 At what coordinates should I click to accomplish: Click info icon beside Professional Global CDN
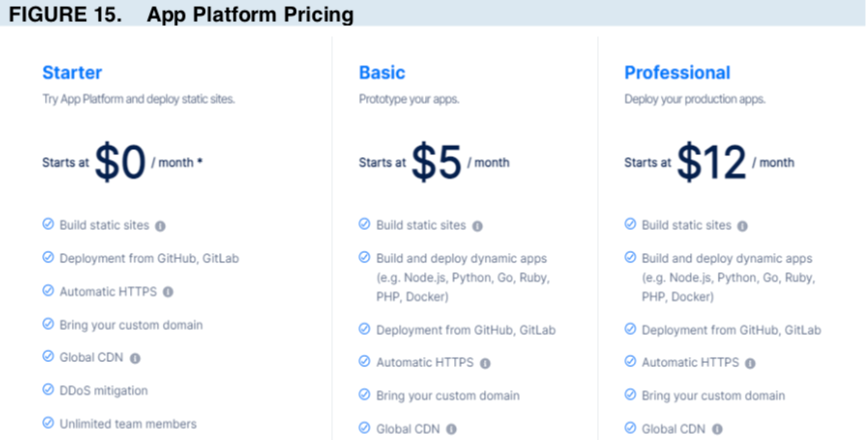tap(717, 430)
